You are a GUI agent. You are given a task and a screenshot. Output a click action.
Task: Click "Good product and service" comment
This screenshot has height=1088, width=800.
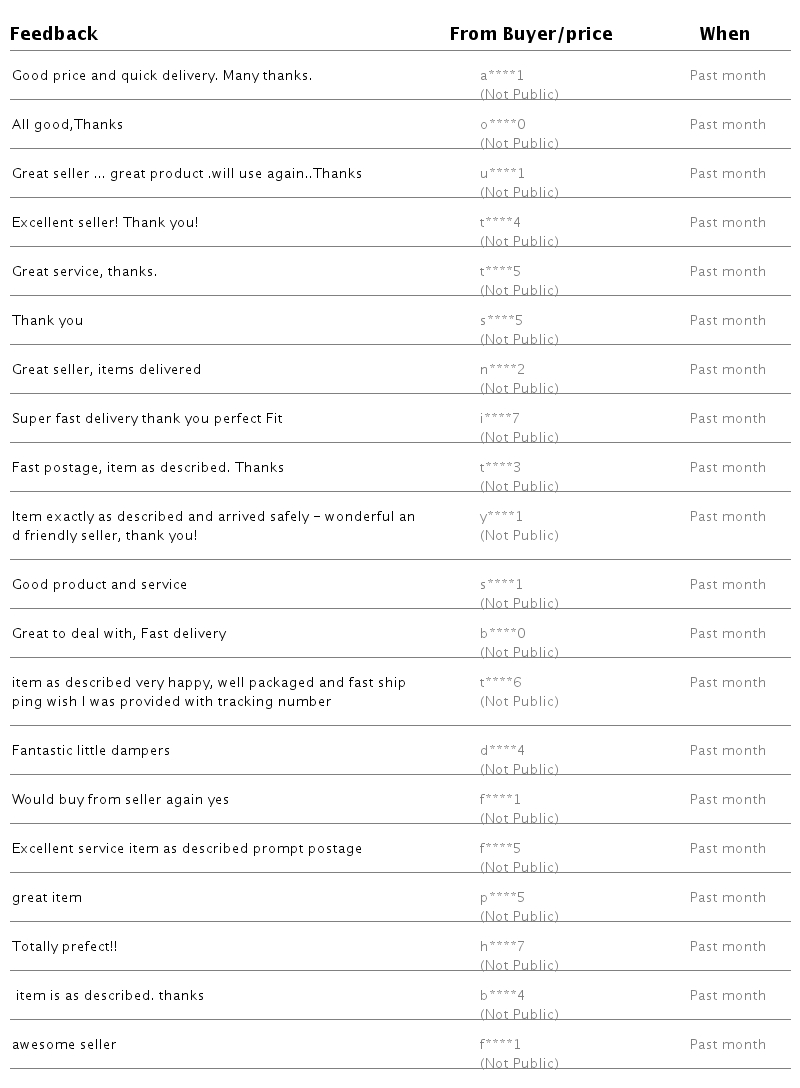pyautogui.click(x=99, y=585)
